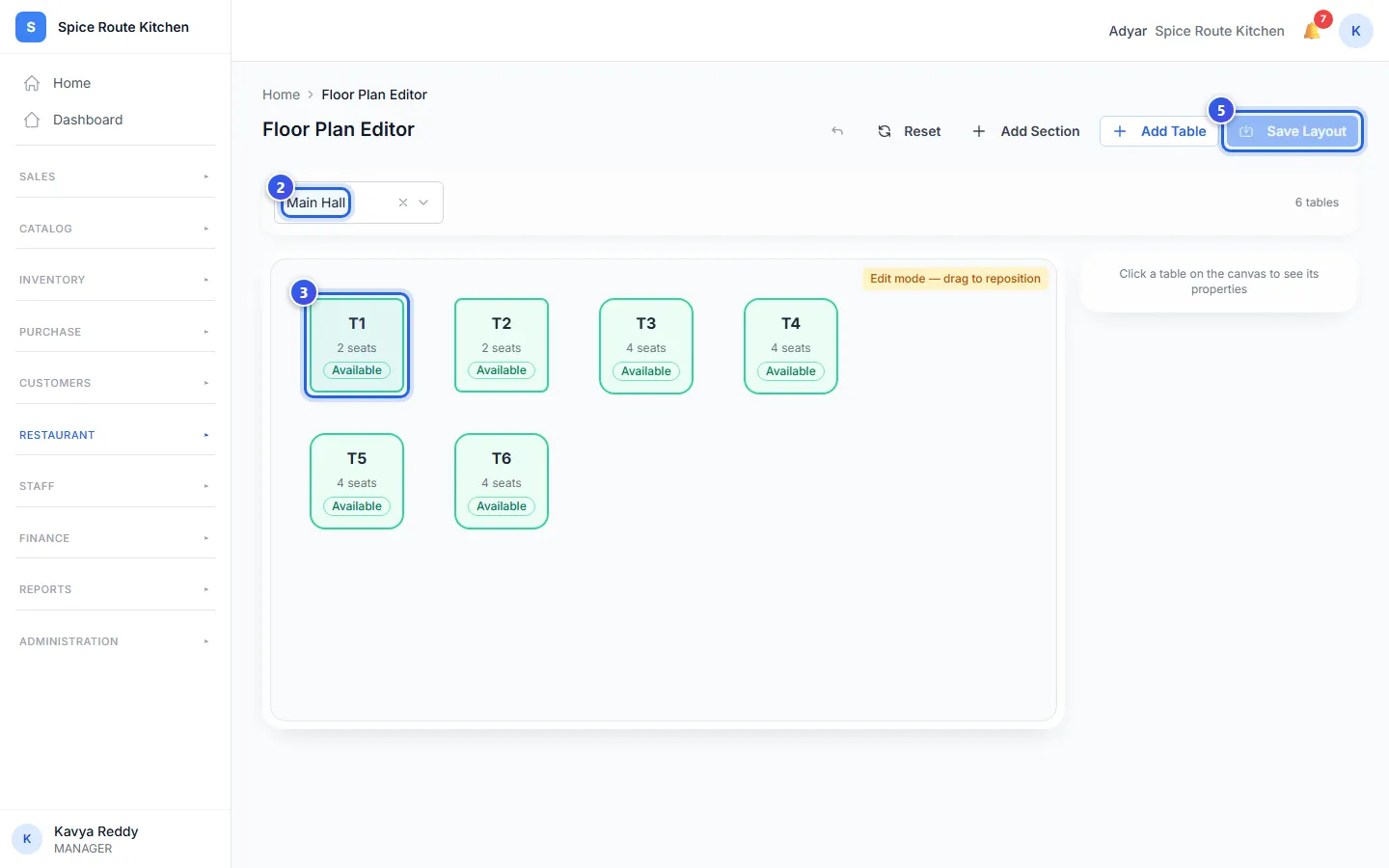The width and height of the screenshot is (1389, 868).
Task: Reset the floor plan layout
Action: coord(909,131)
